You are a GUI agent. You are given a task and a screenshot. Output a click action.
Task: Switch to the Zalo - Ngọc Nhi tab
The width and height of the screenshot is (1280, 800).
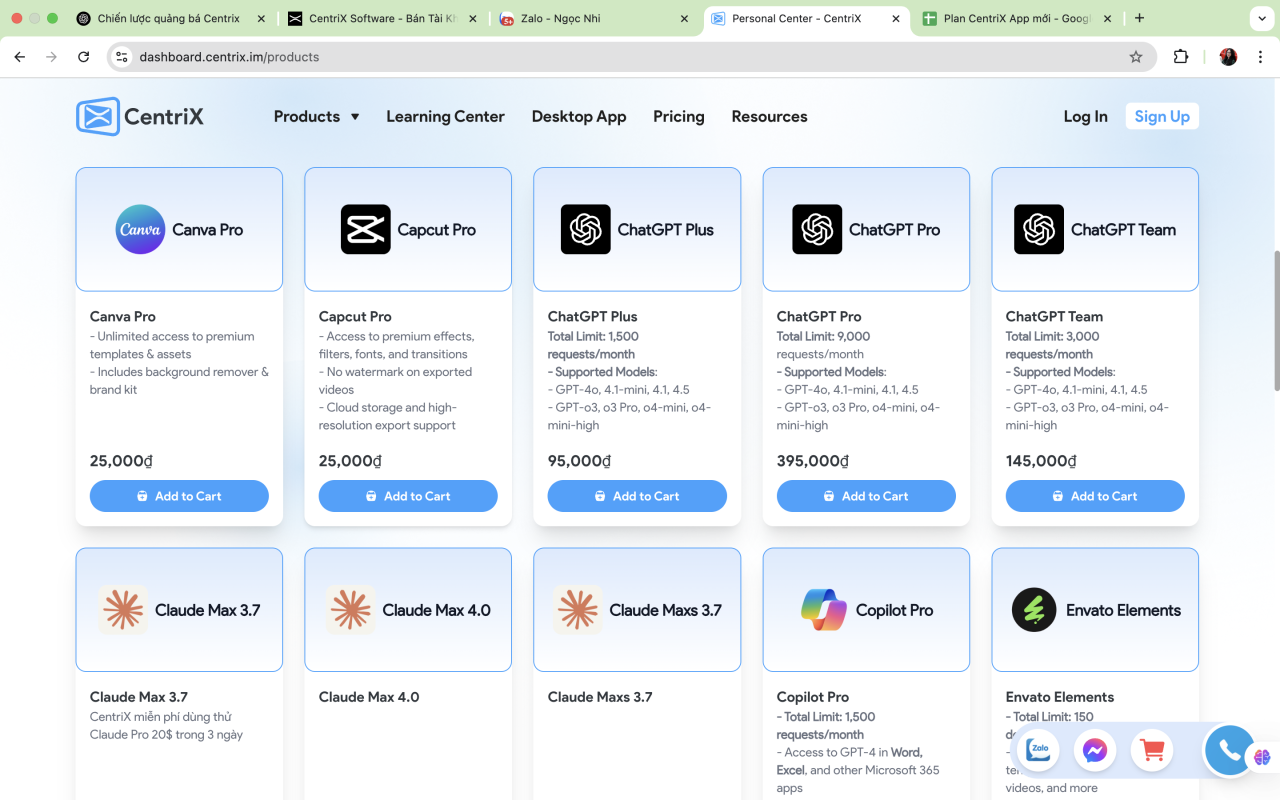(595, 18)
